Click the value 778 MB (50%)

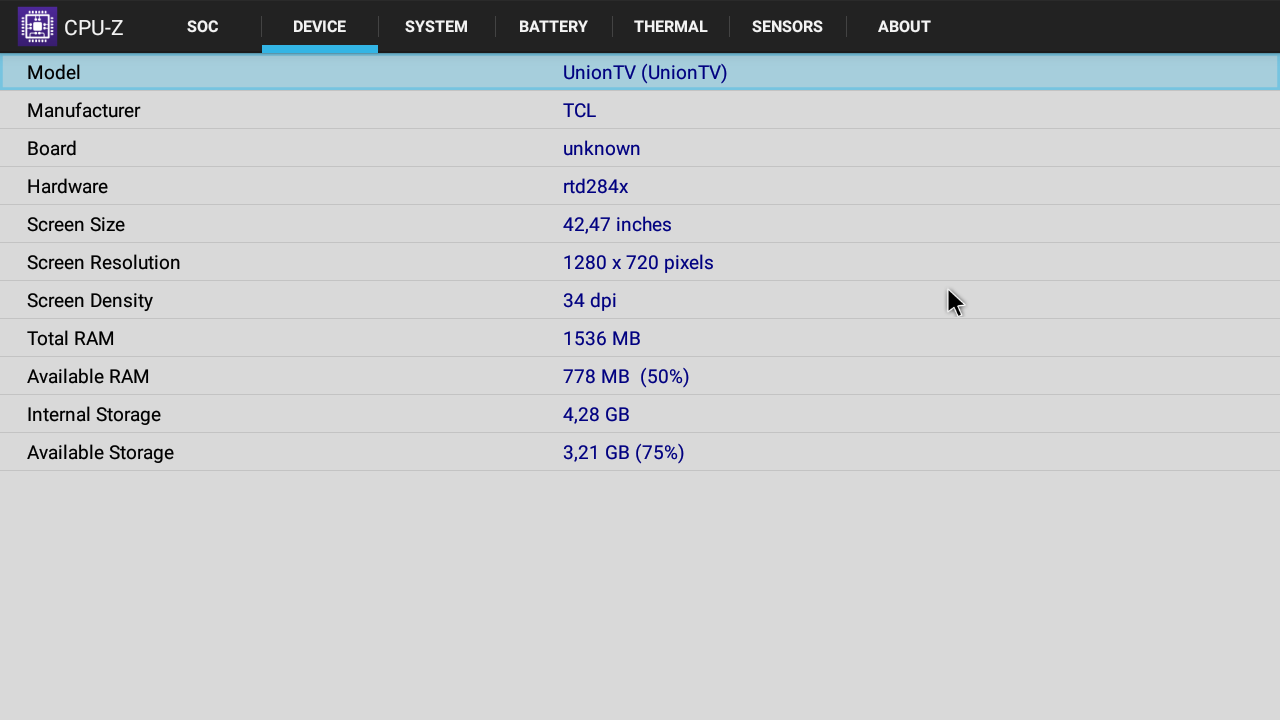point(626,377)
